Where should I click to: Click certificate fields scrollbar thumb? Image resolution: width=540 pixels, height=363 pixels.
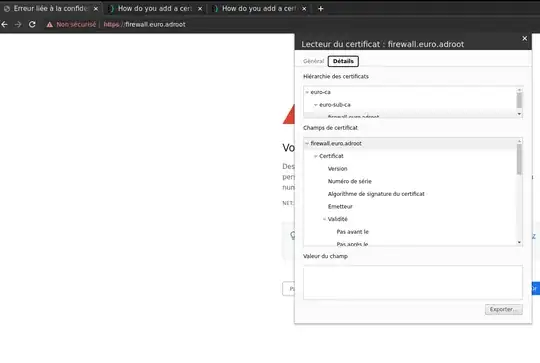(x=519, y=159)
